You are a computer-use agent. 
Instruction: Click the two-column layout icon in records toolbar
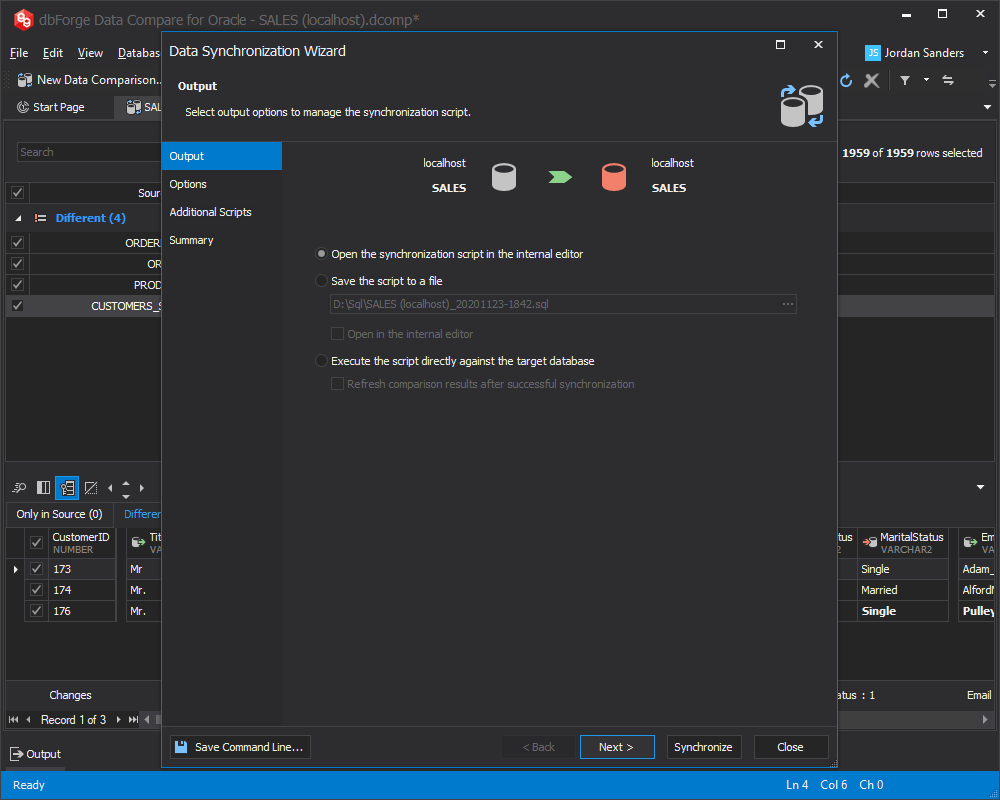(x=43, y=488)
